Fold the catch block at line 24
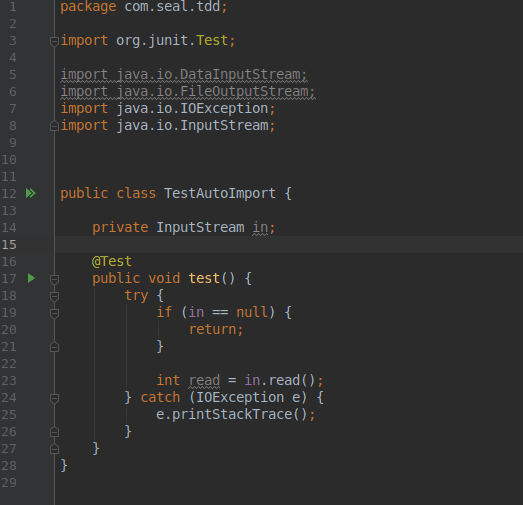 point(54,398)
